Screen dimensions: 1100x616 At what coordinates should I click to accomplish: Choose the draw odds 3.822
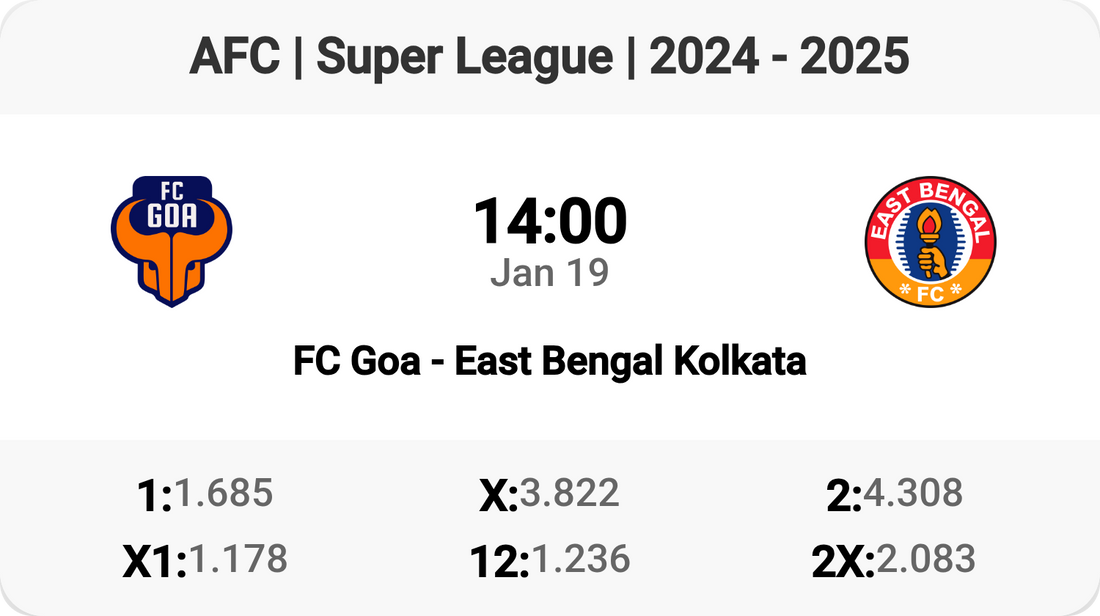(x=569, y=493)
